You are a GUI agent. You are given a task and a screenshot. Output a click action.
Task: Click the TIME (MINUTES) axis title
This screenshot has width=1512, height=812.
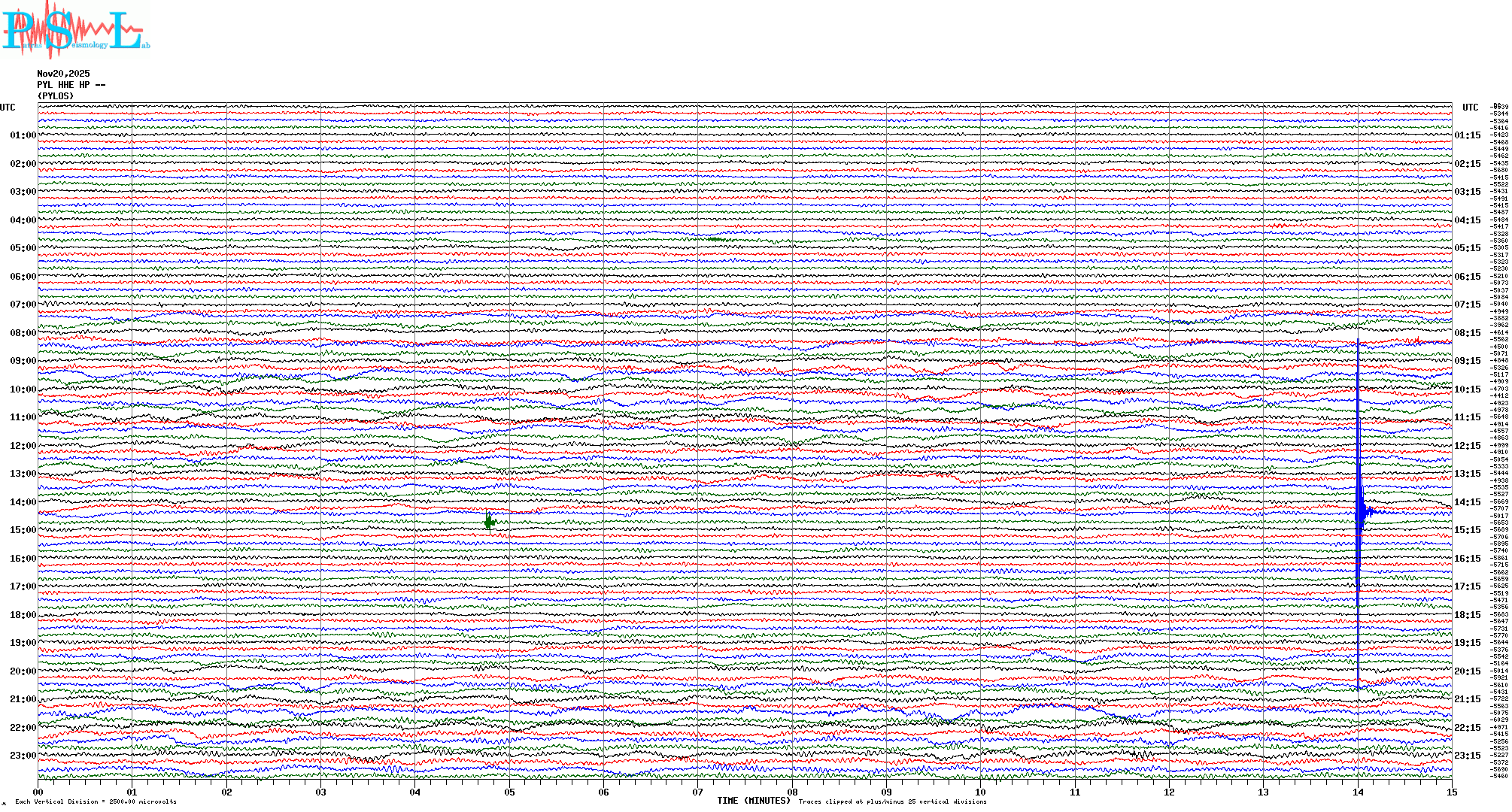coord(754,801)
